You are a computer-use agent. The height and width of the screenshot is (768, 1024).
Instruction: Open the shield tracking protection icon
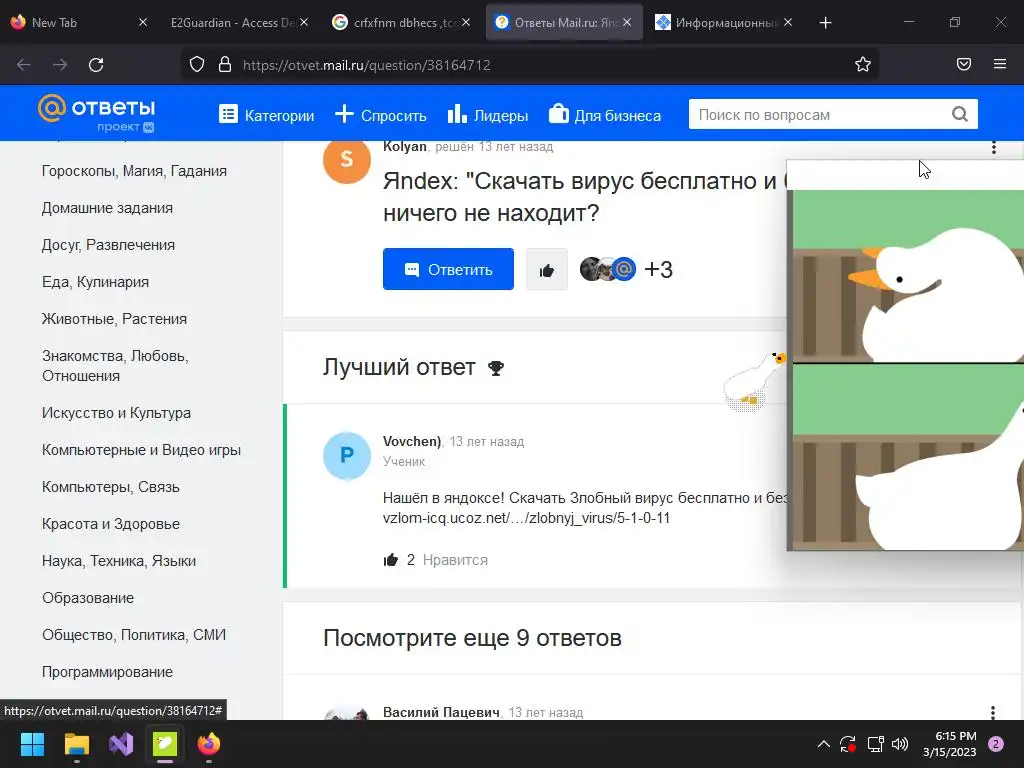coord(197,64)
